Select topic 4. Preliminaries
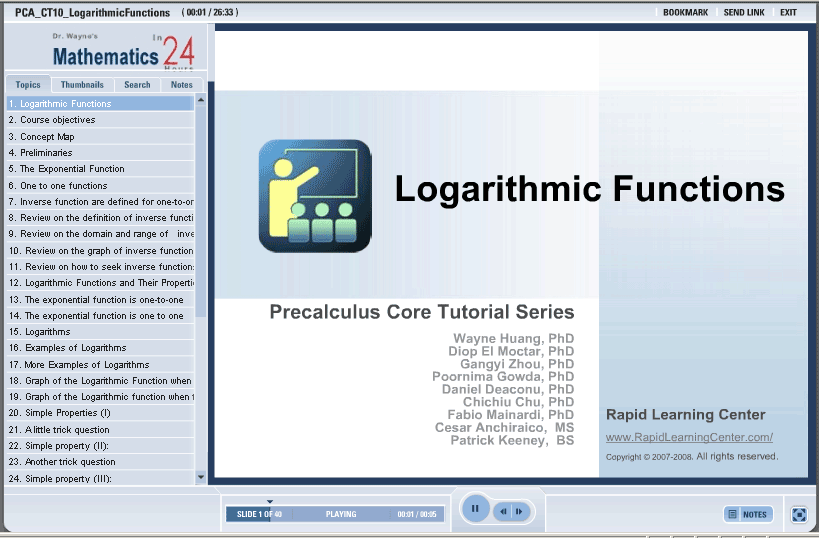Image resolution: width=819 pixels, height=538 pixels. (100, 153)
